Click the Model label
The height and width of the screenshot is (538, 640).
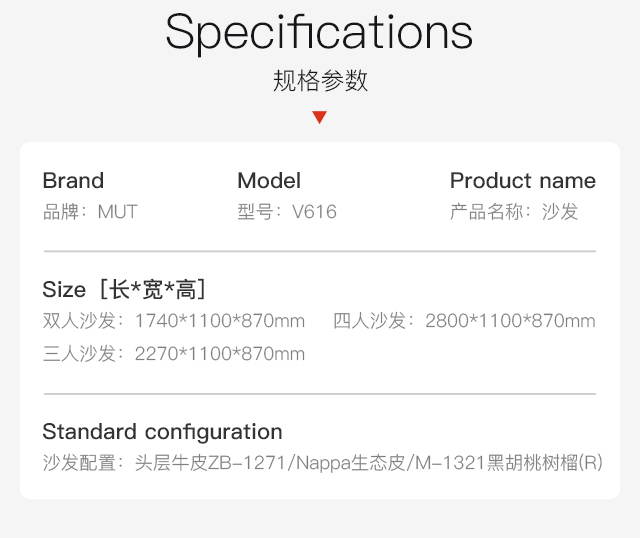point(269,180)
